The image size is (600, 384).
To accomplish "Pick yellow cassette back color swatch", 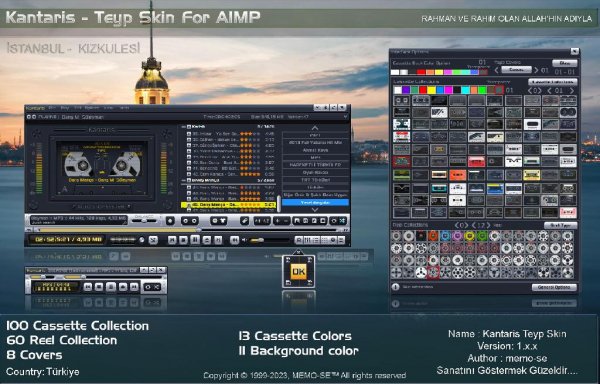I will tap(439, 72).
